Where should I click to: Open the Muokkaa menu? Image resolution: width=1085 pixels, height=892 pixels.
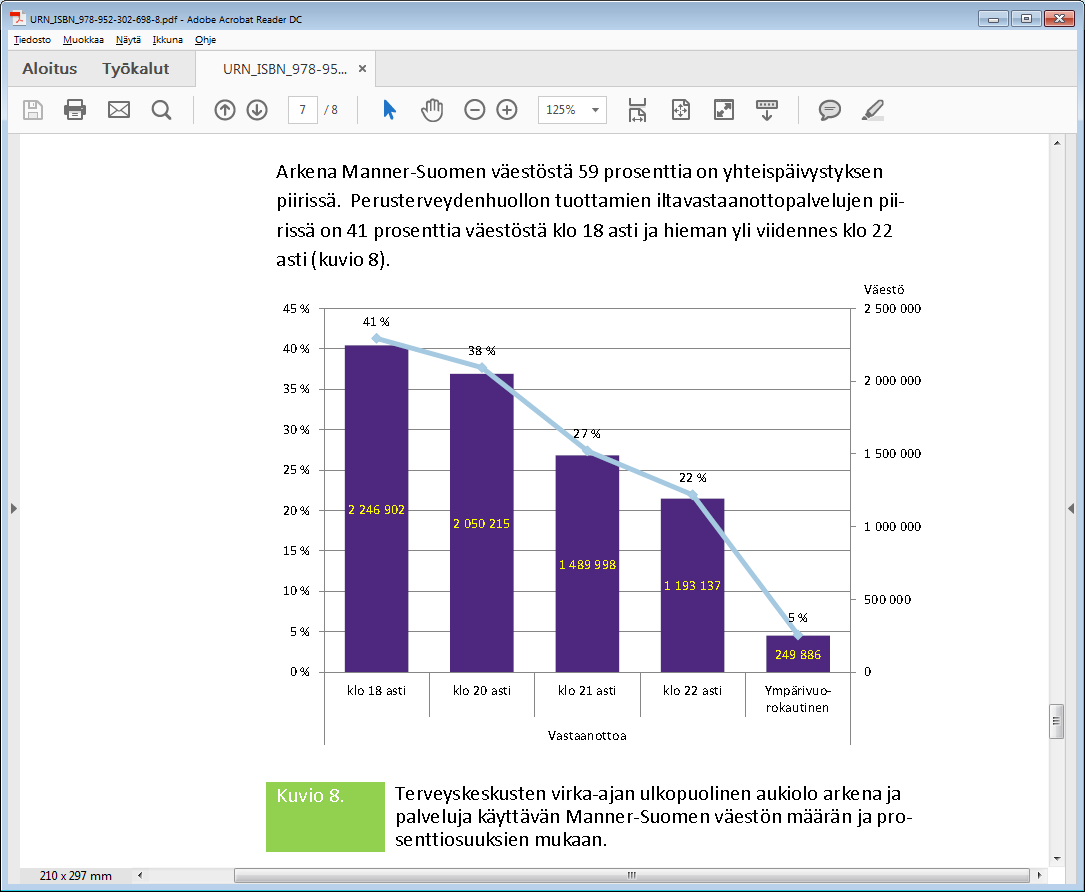(x=83, y=40)
